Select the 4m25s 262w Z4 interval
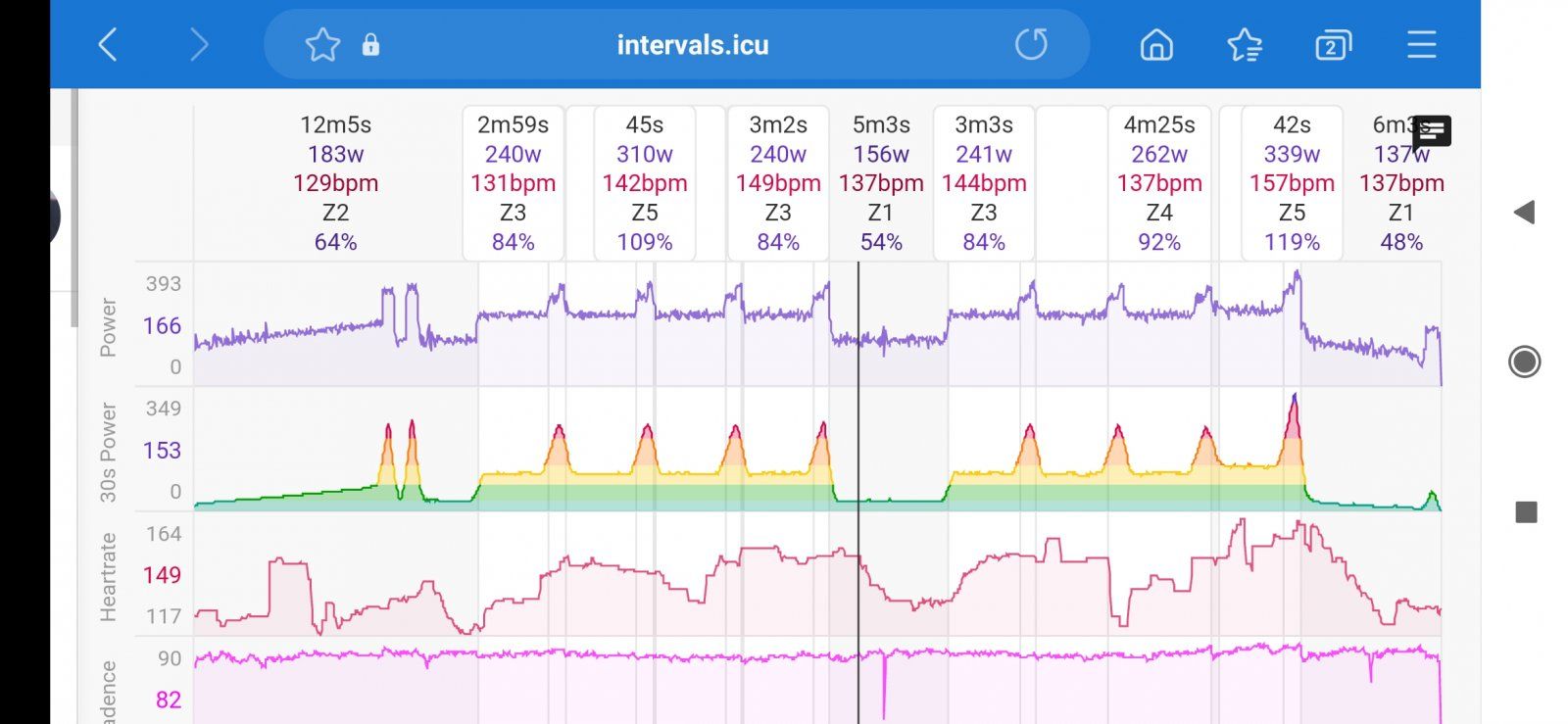The image size is (1568, 724). pyautogui.click(x=1159, y=183)
